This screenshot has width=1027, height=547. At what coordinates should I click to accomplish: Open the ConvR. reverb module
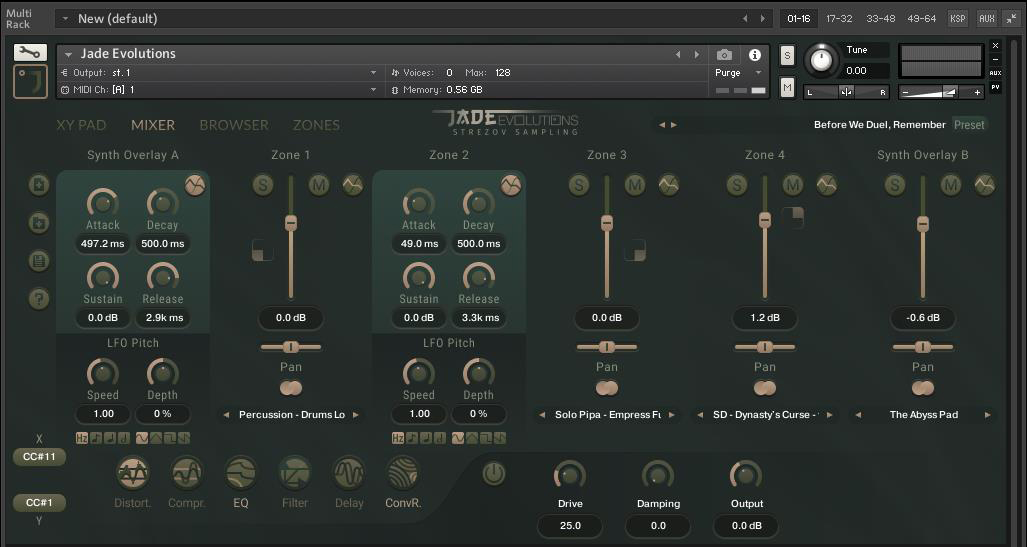403,474
